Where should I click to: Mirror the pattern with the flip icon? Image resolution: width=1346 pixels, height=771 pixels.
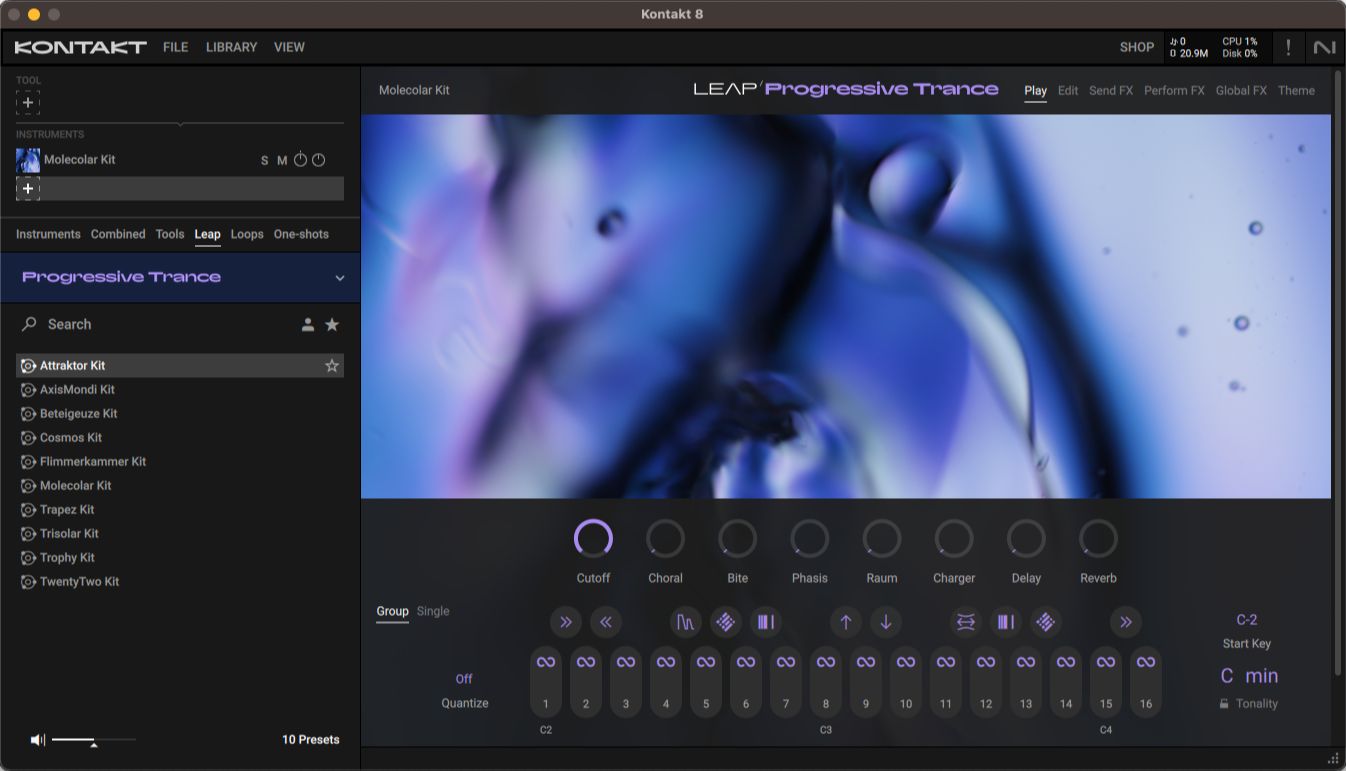[966, 622]
